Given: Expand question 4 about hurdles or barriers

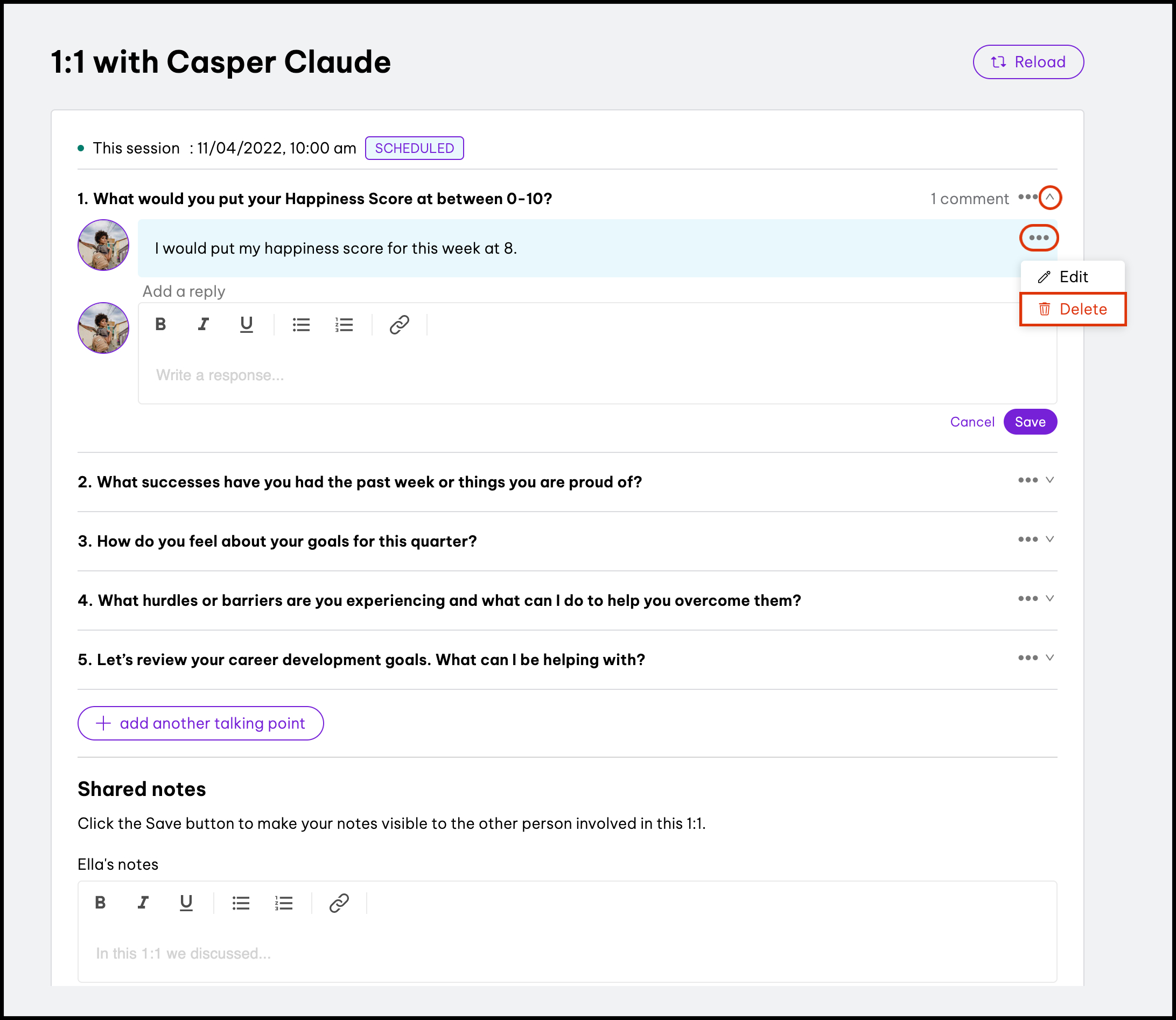Looking at the screenshot, I should (x=1049, y=599).
